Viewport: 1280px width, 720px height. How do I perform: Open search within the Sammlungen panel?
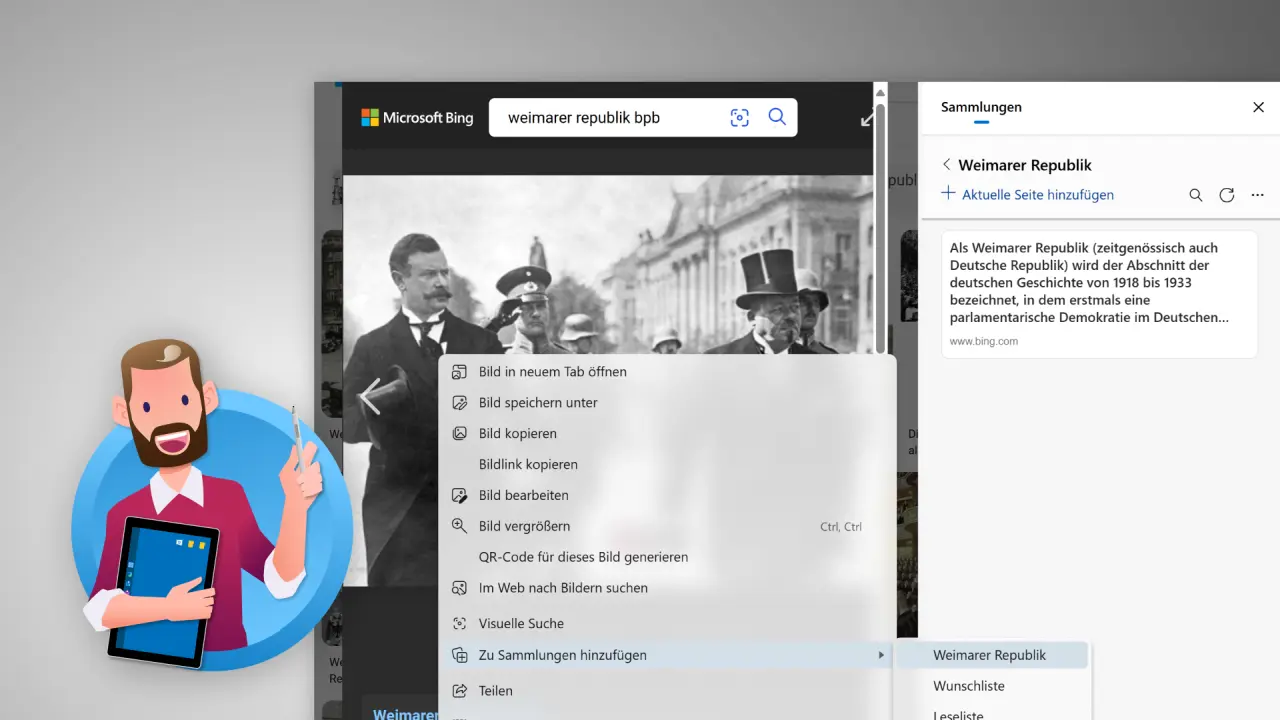pos(1196,195)
